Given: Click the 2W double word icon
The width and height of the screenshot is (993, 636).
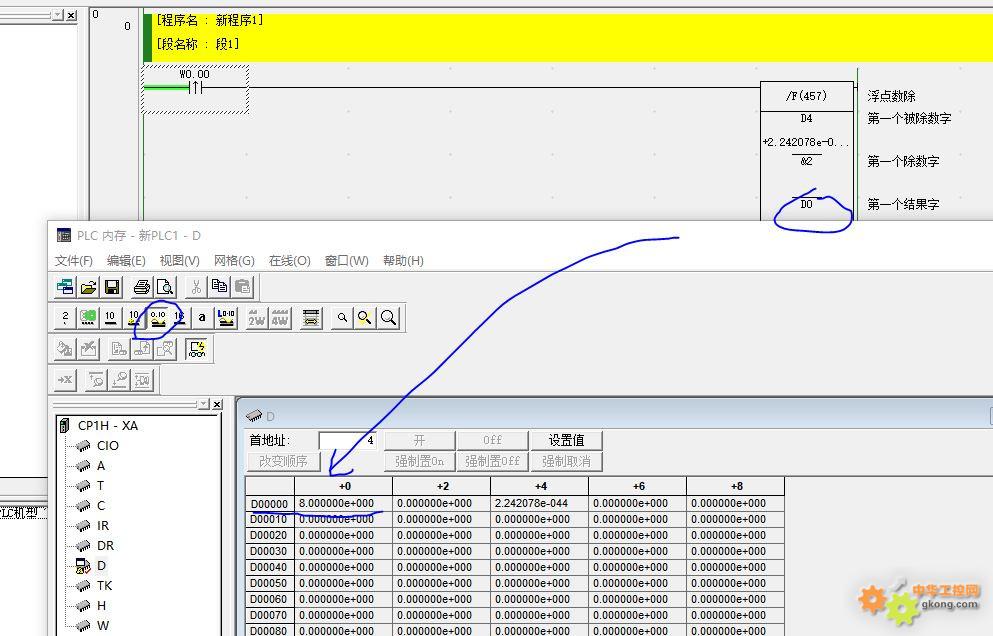Looking at the screenshot, I should point(256,318).
